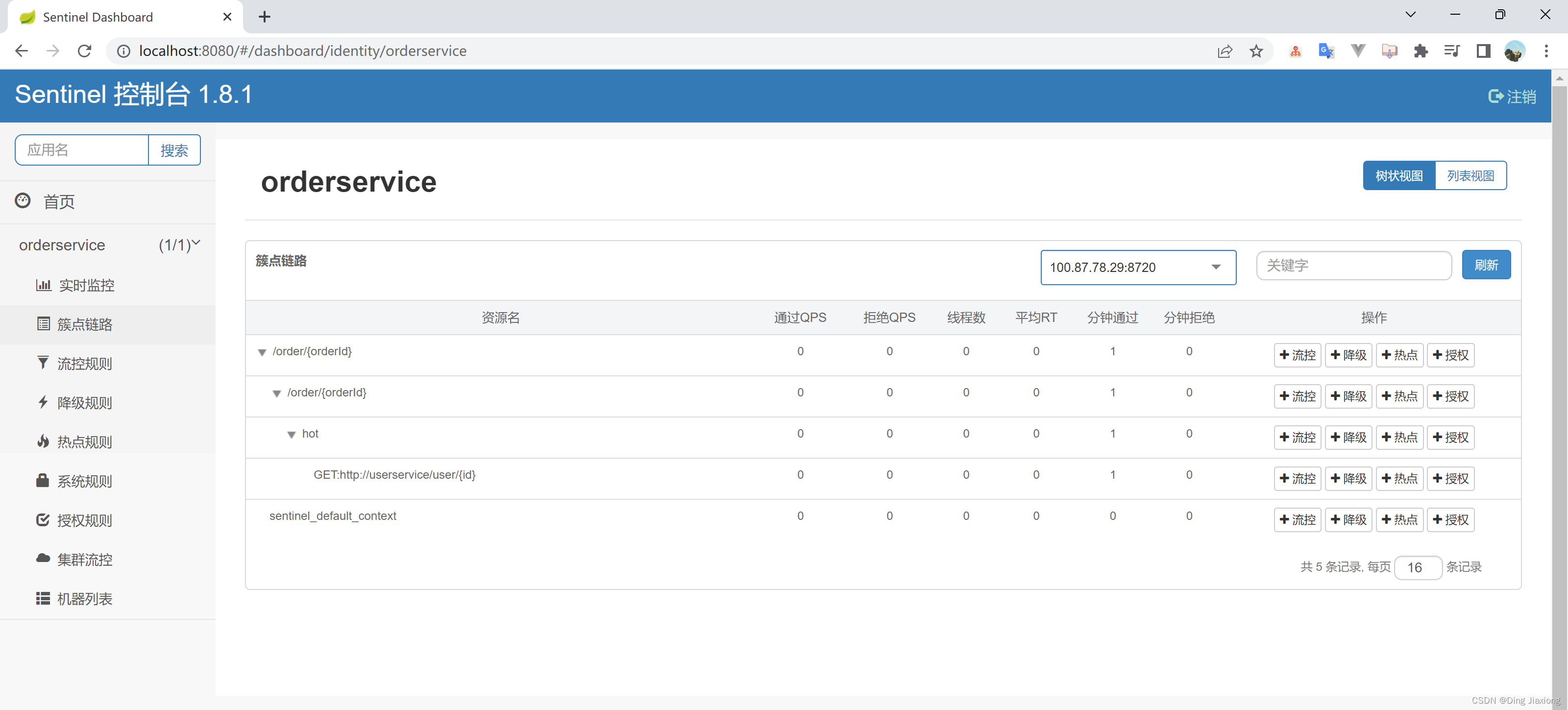Click the browser forward arrow
Viewport: 1568px width, 710px height.
(53, 51)
